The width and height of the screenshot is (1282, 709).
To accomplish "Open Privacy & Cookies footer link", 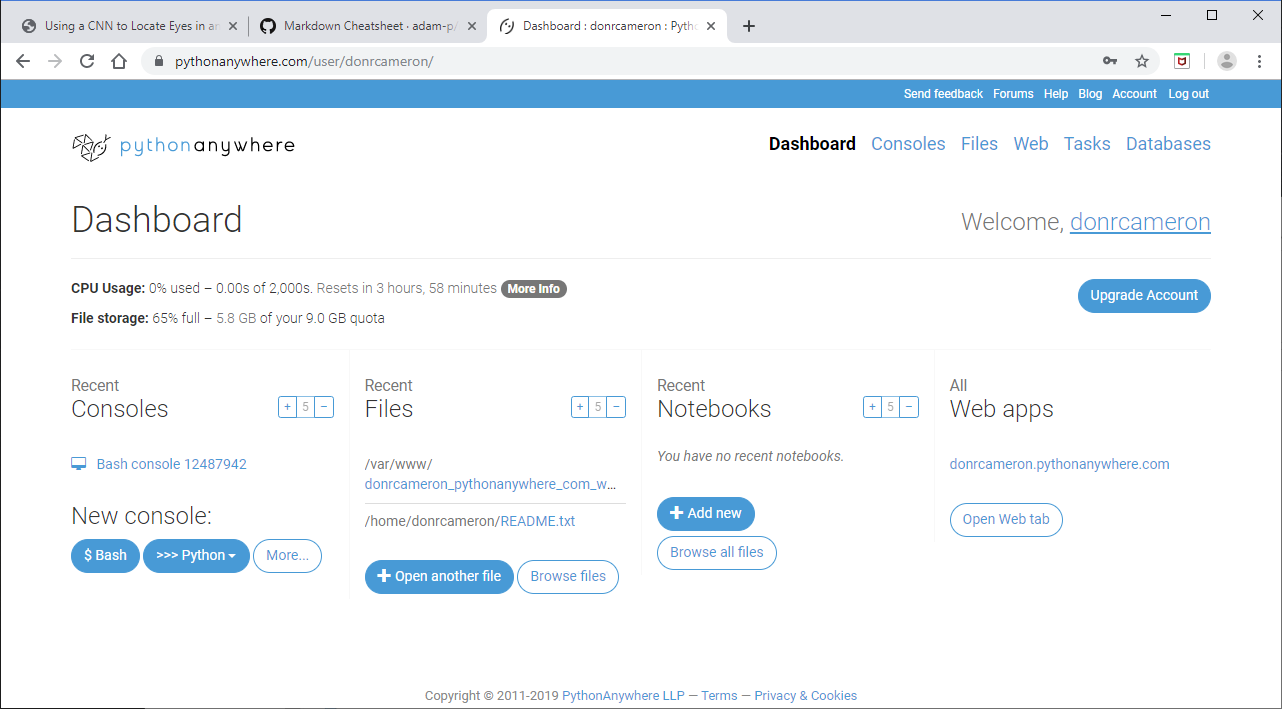I will tap(806, 696).
